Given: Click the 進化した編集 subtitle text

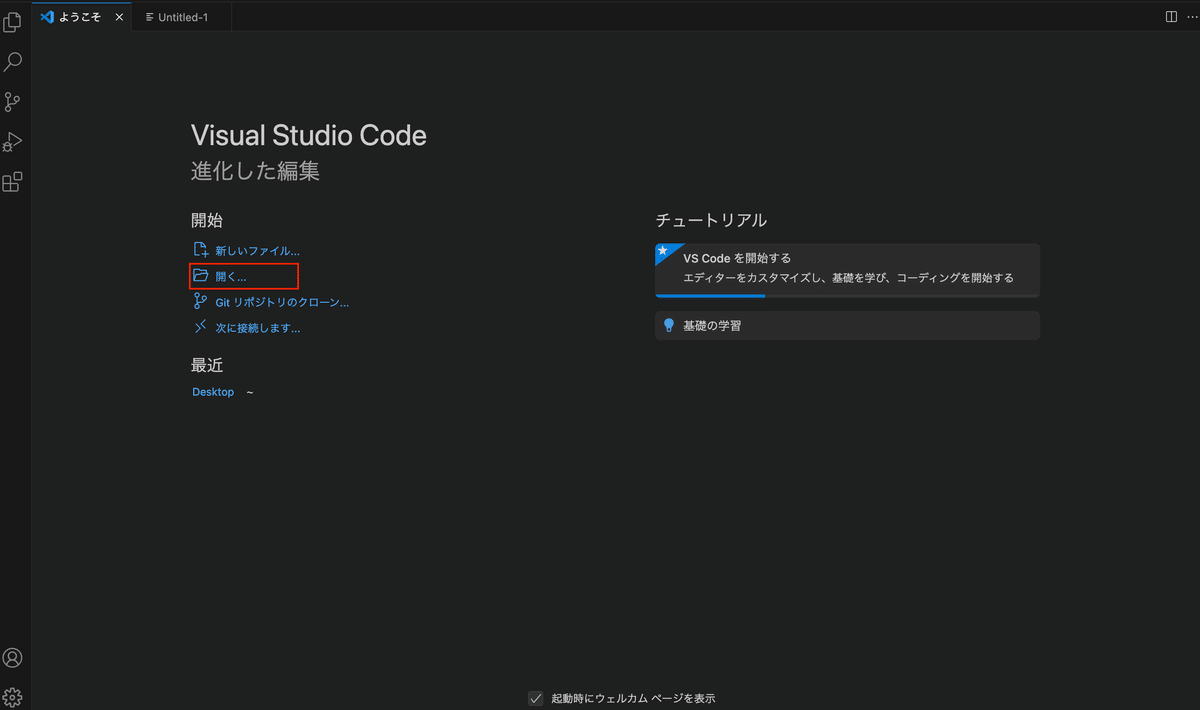Looking at the screenshot, I should pos(255,171).
